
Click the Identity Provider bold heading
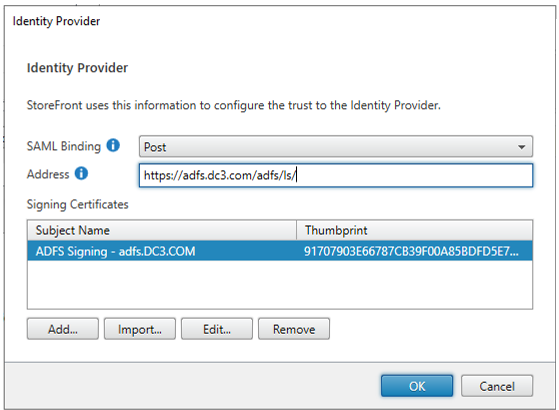point(77,68)
